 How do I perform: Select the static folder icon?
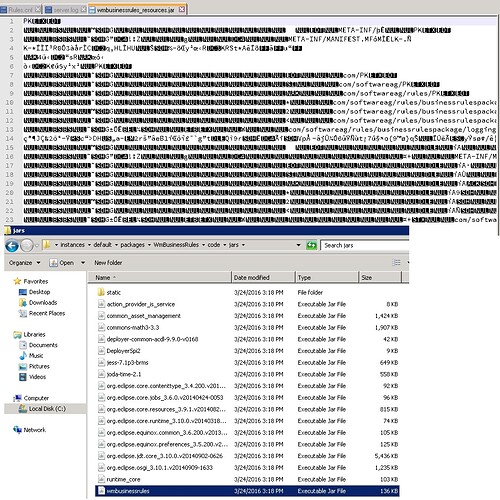point(101,292)
